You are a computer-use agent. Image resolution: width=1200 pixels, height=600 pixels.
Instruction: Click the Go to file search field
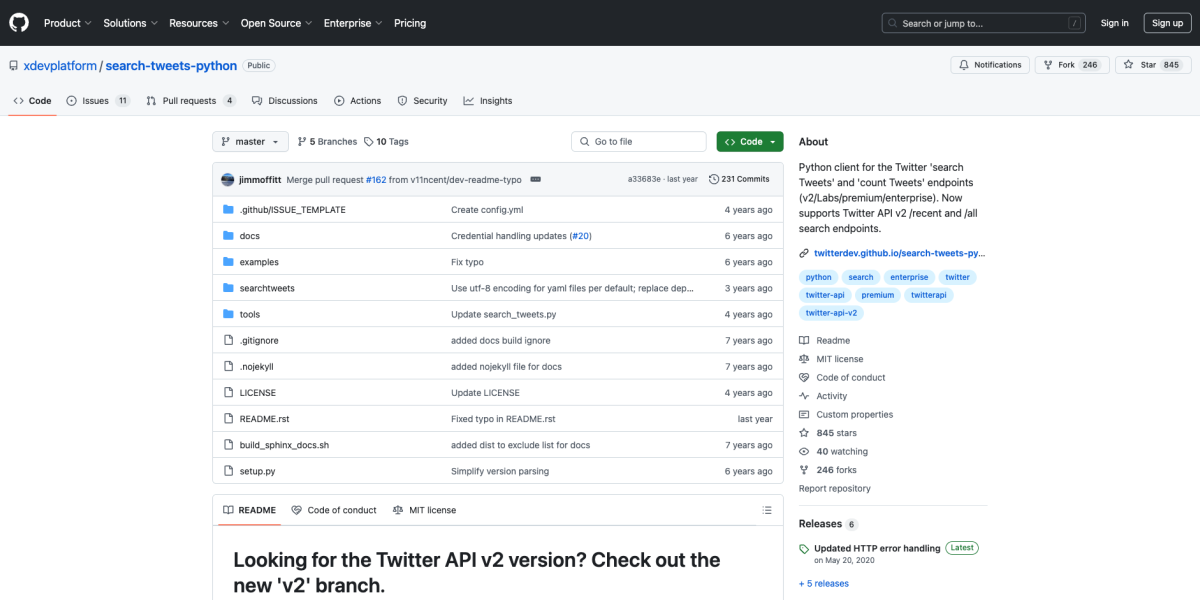[638, 141]
